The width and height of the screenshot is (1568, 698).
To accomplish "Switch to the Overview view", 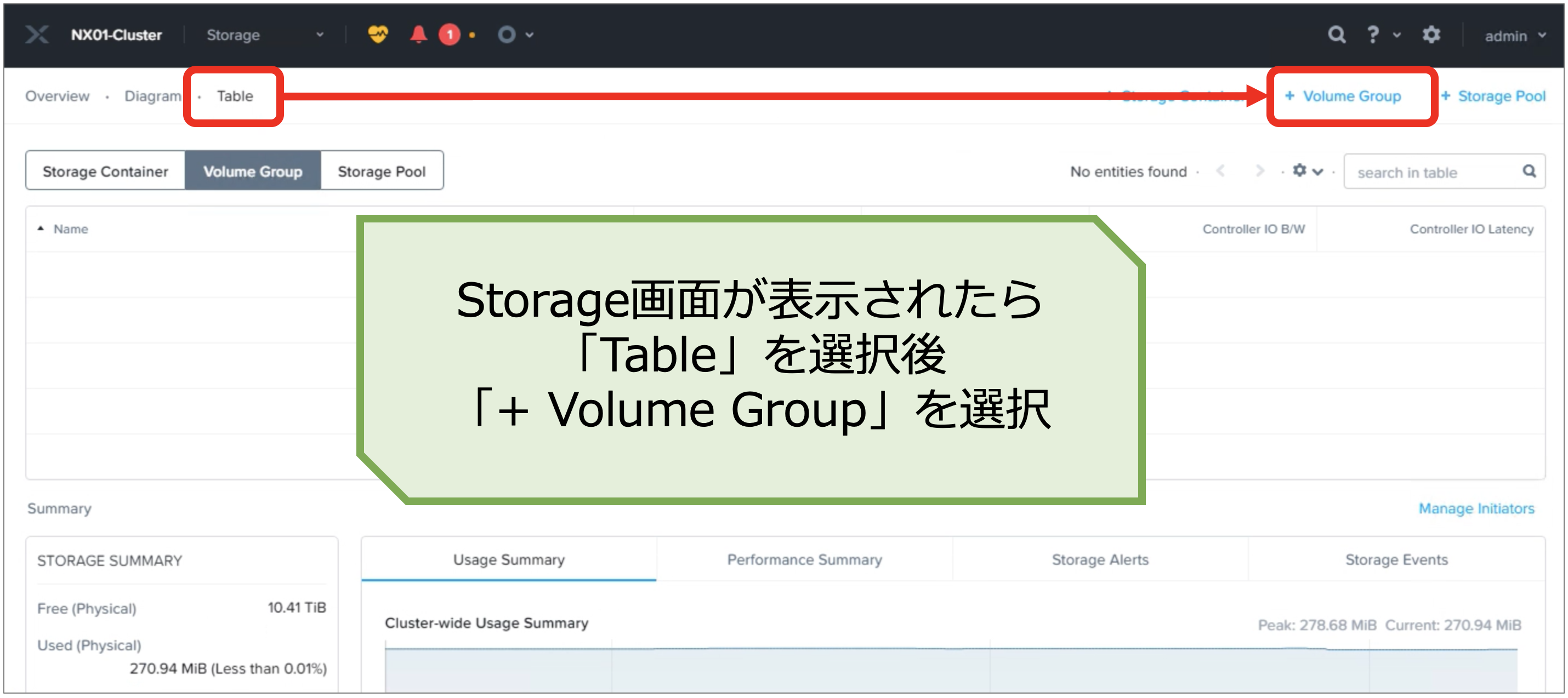I will tap(57, 96).
